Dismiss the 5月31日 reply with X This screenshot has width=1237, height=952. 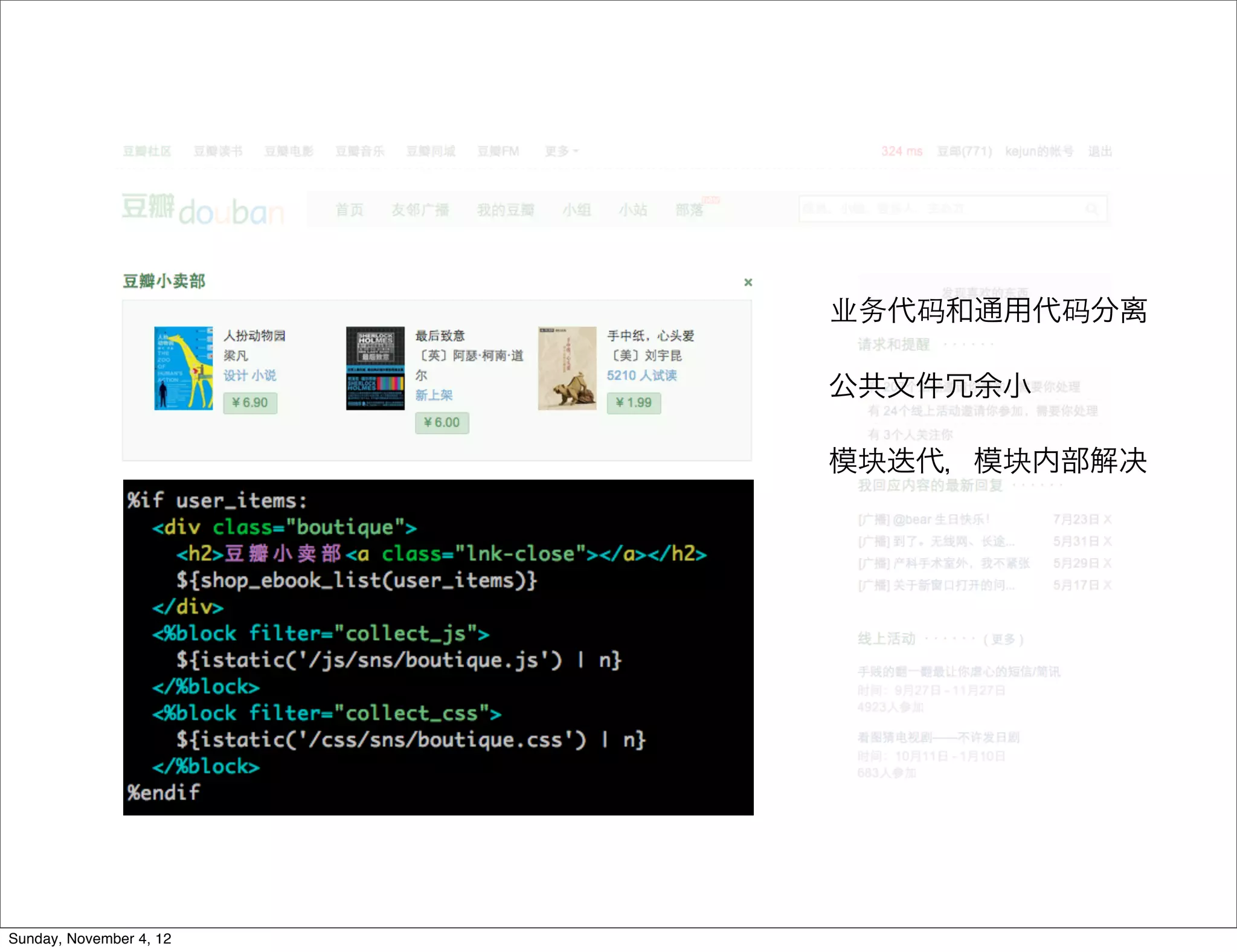[x=1107, y=541]
